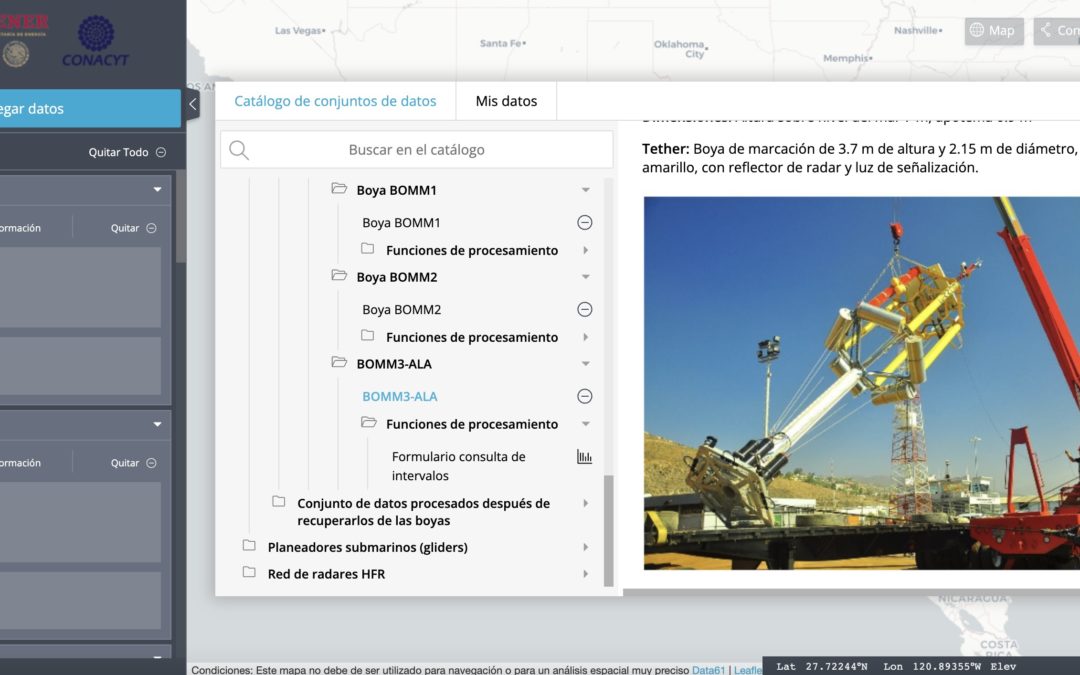Collapse Funciones de procesamiento under BOMM3-ALA

point(585,424)
